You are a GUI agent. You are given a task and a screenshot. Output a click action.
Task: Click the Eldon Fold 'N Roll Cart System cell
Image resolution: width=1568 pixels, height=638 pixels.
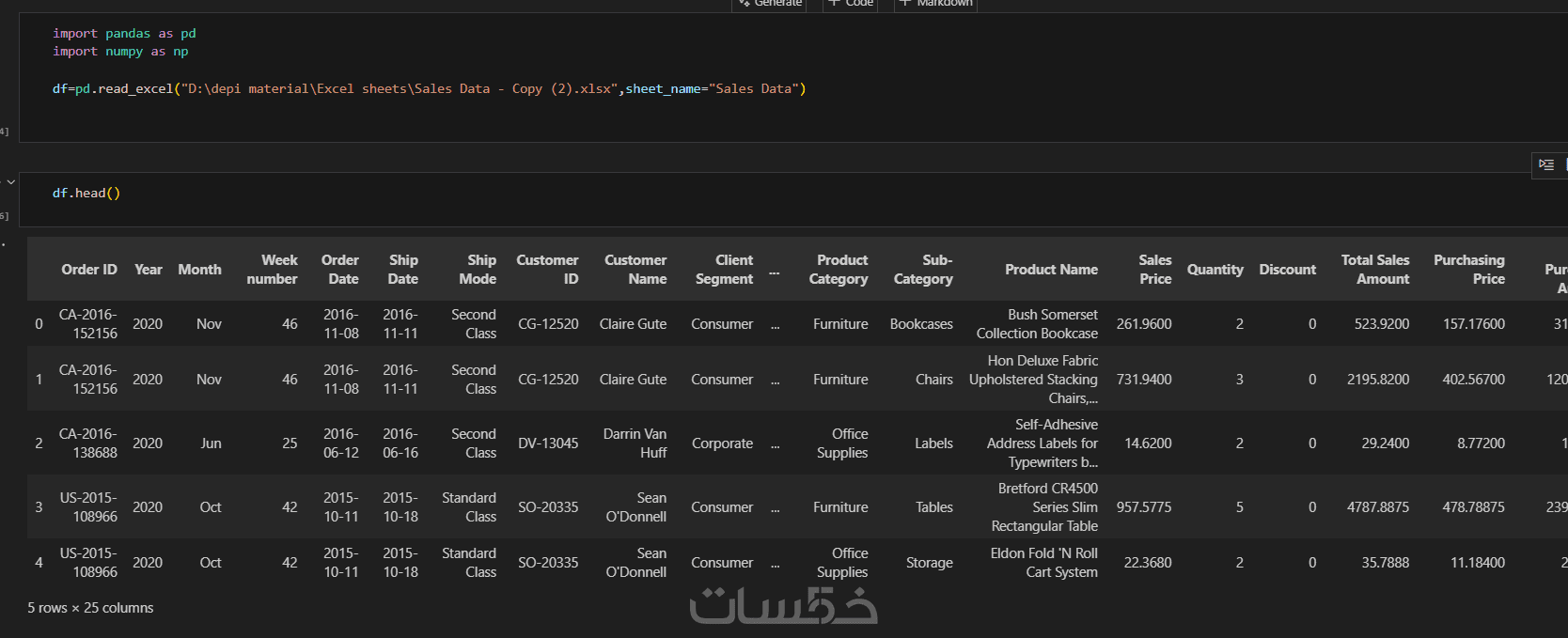1043,563
